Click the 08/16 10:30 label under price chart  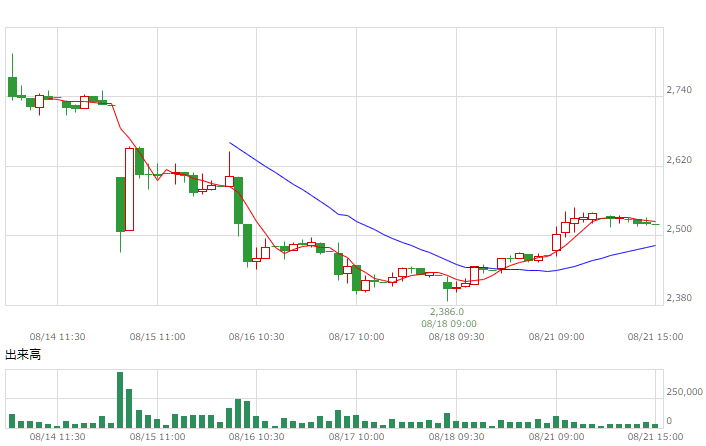256,337
